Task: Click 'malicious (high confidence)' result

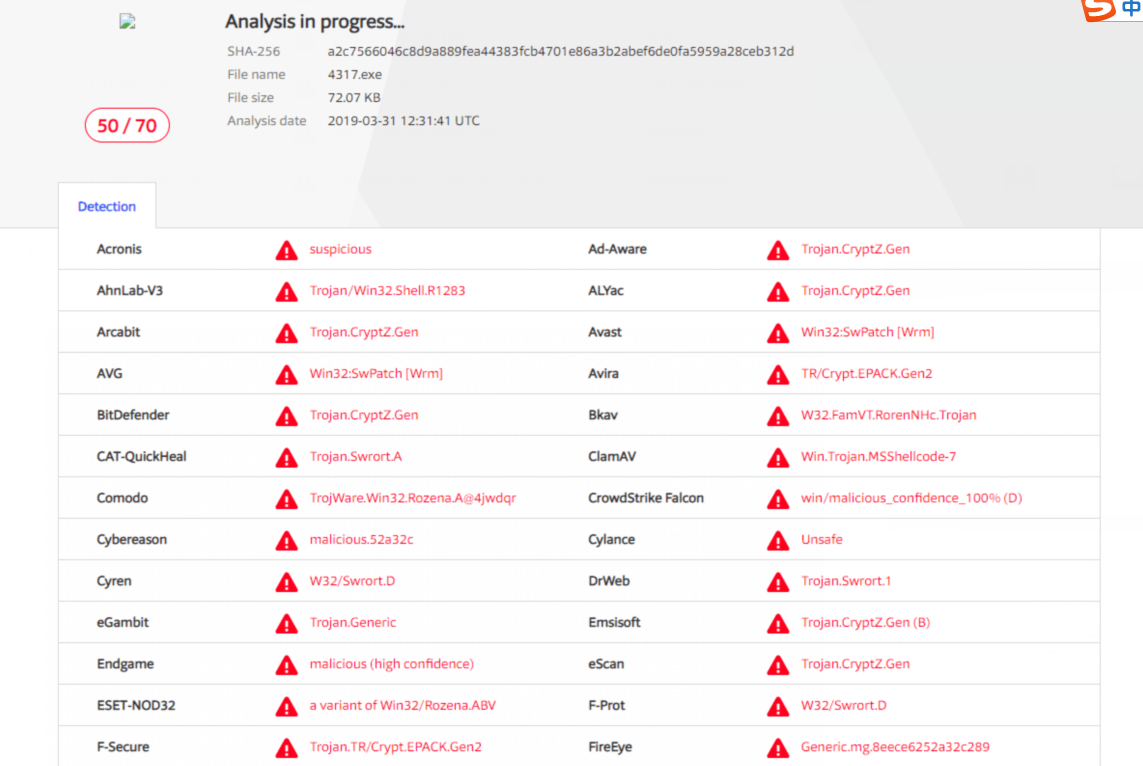Action: 391,665
